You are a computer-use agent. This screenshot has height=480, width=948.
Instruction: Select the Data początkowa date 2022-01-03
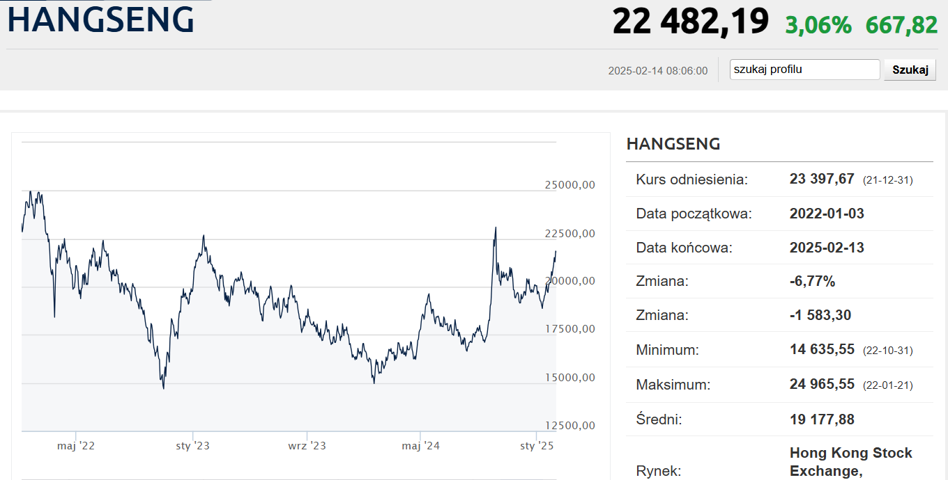(x=826, y=214)
